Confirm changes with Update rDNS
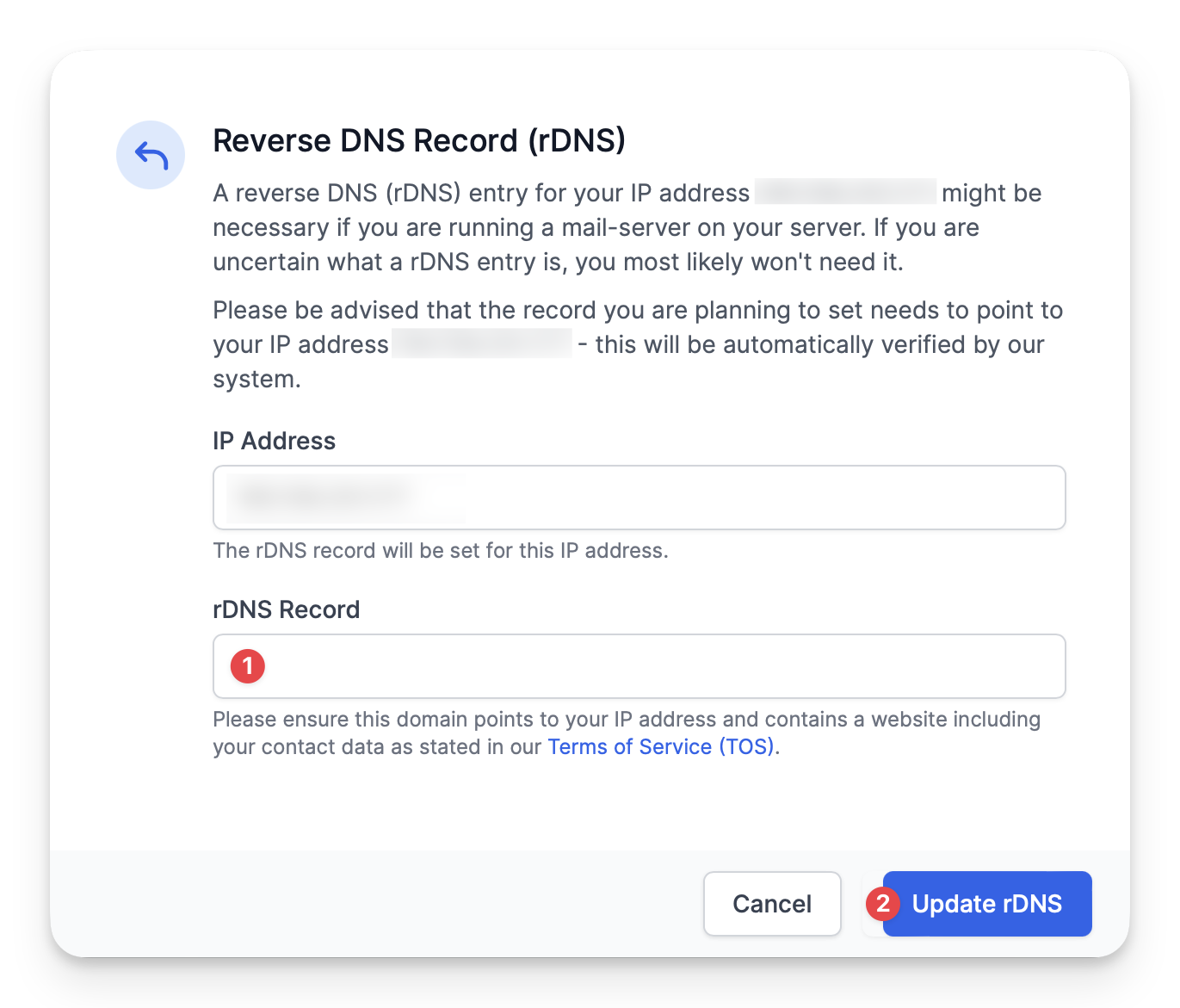The width and height of the screenshot is (1180, 1008). coord(986,904)
